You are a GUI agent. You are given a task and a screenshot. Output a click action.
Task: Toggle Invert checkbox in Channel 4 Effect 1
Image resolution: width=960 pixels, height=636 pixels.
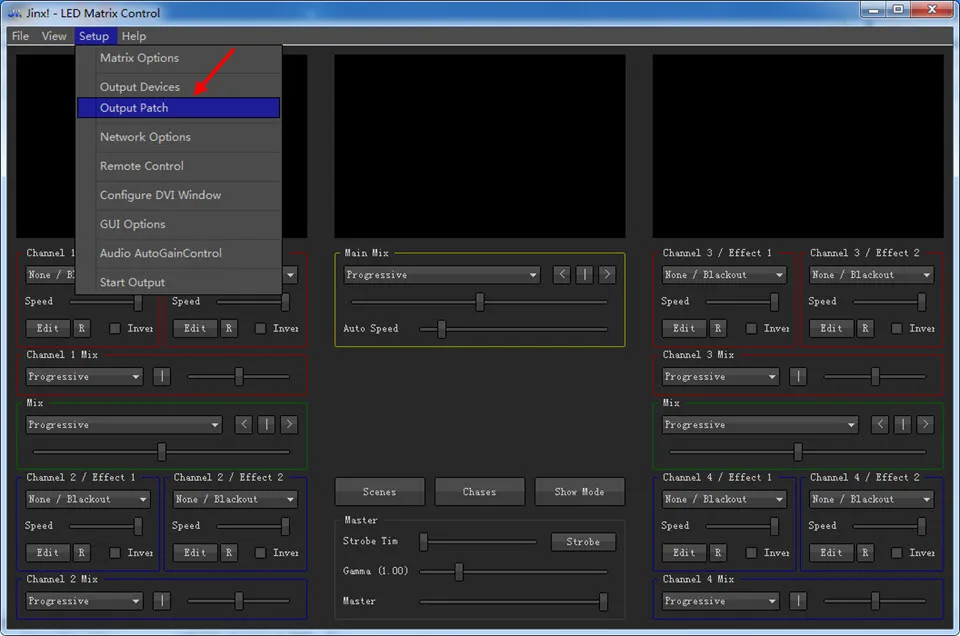point(751,553)
